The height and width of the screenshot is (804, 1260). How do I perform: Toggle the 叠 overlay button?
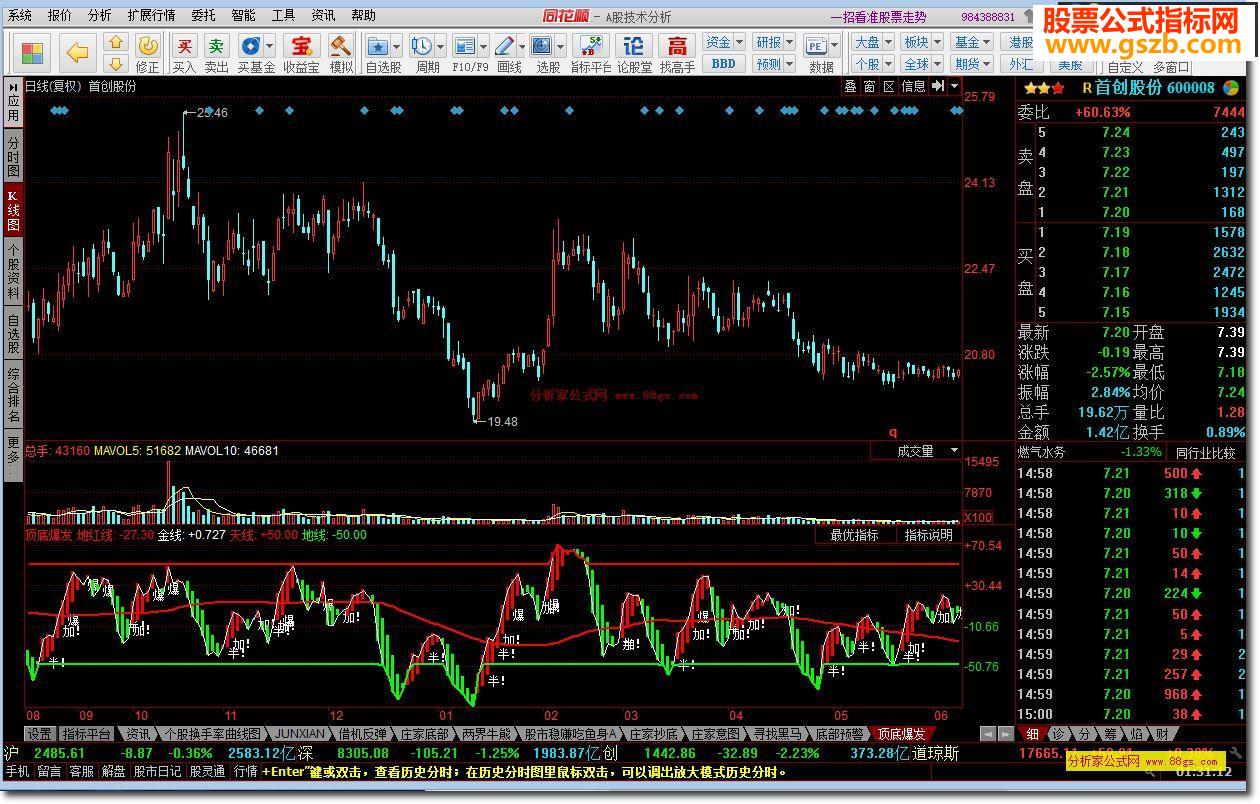pyautogui.click(x=851, y=86)
